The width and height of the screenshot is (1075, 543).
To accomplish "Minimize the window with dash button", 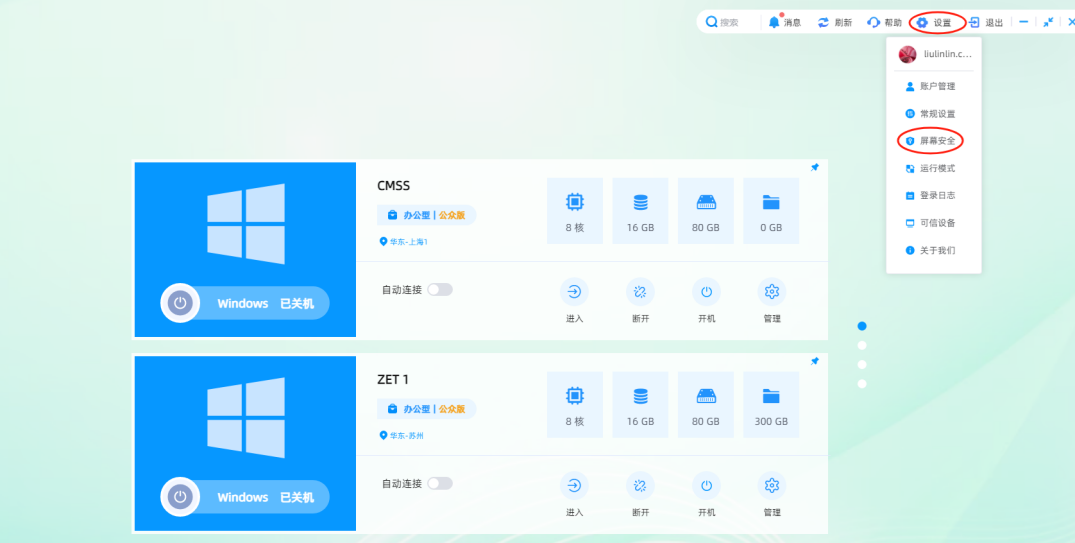I will (1024, 22).
